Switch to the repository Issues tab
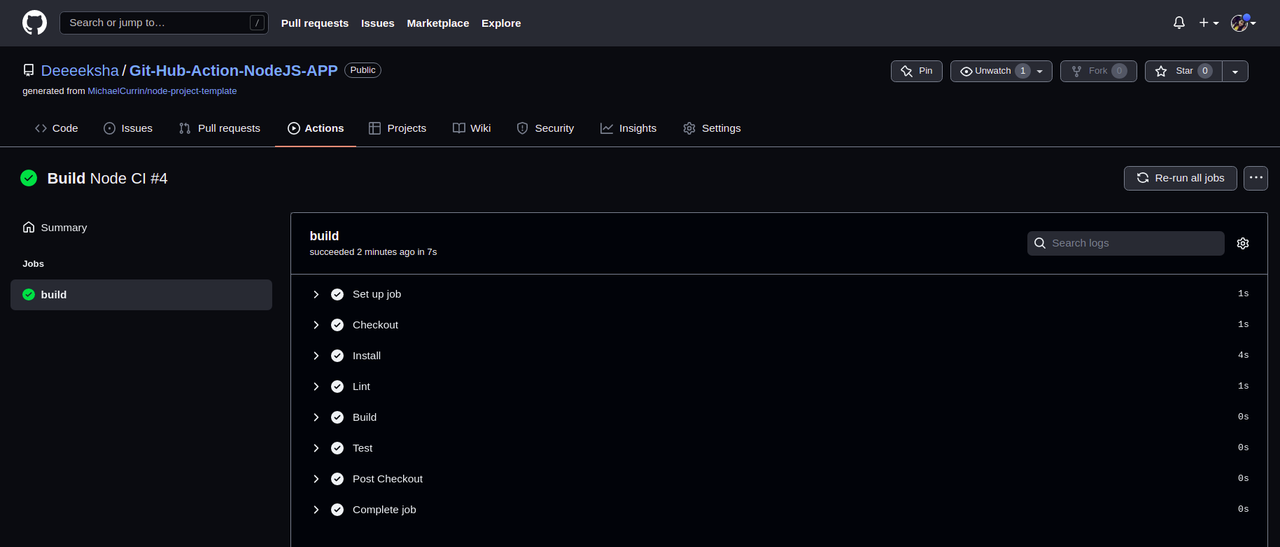This screenshot has width=1280, height=547. pyautogui.click(x=128, y=128)
